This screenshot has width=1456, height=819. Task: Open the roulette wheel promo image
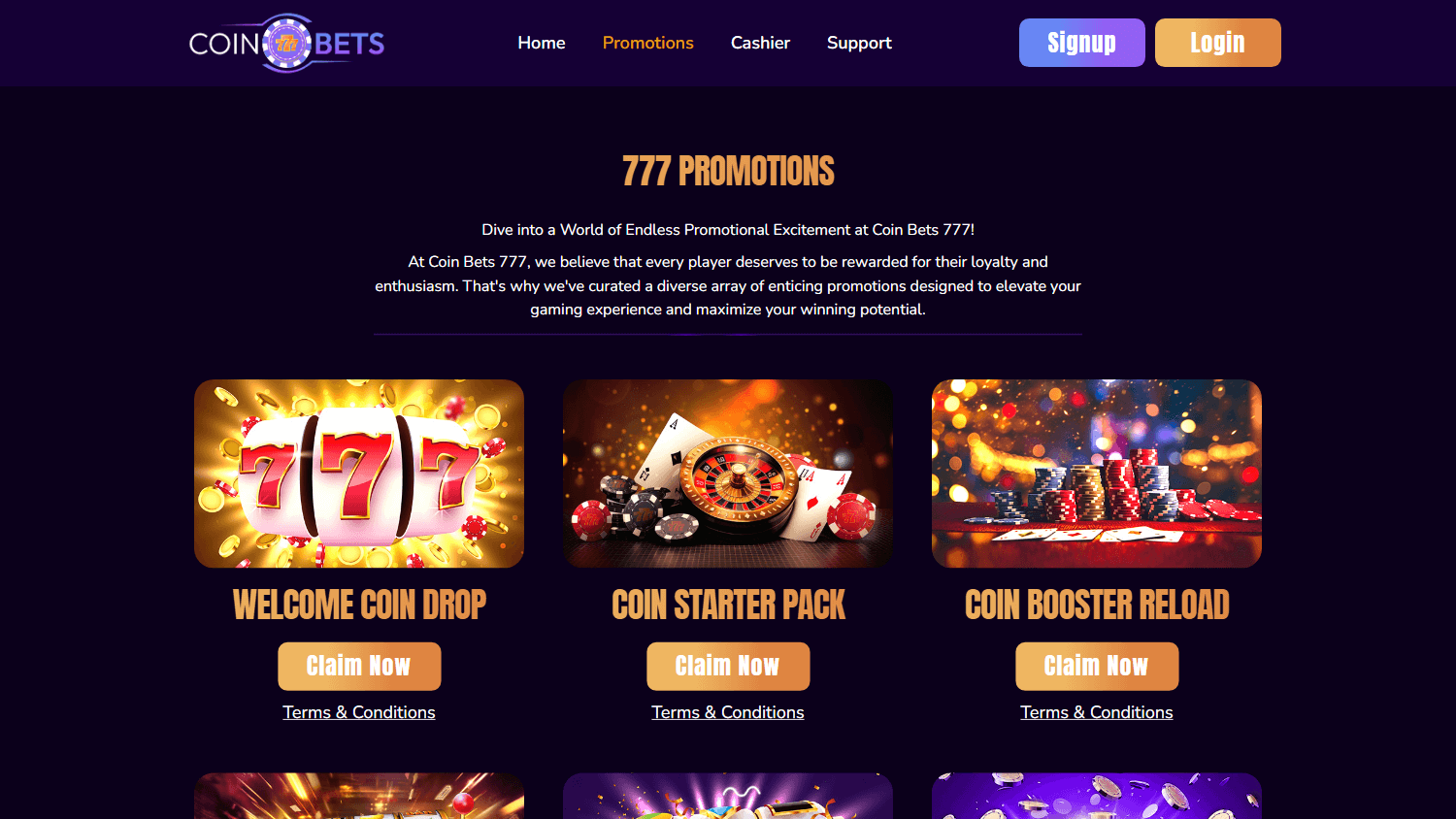728,474
